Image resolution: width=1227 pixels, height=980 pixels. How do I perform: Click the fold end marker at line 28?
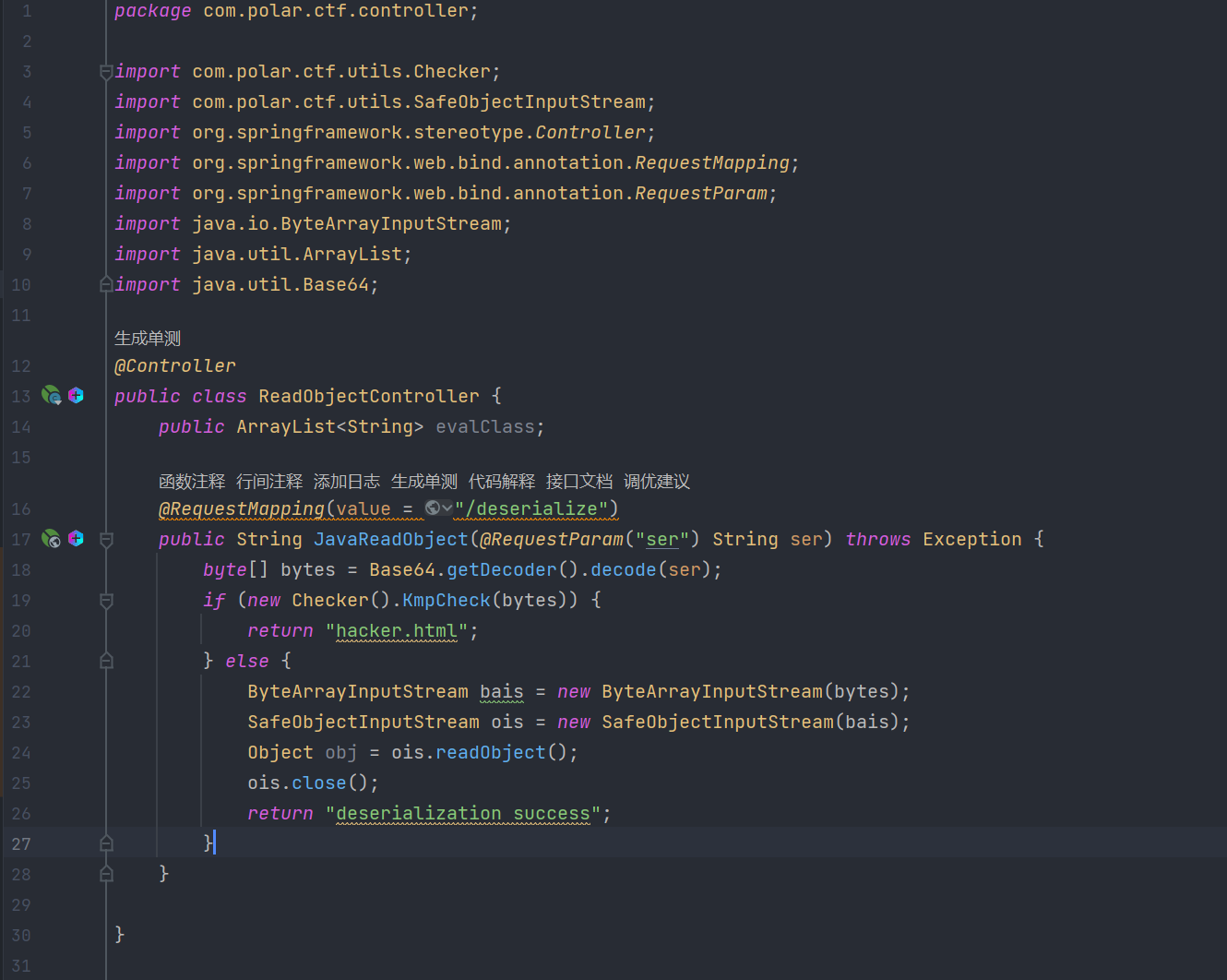tap(106, 875)
